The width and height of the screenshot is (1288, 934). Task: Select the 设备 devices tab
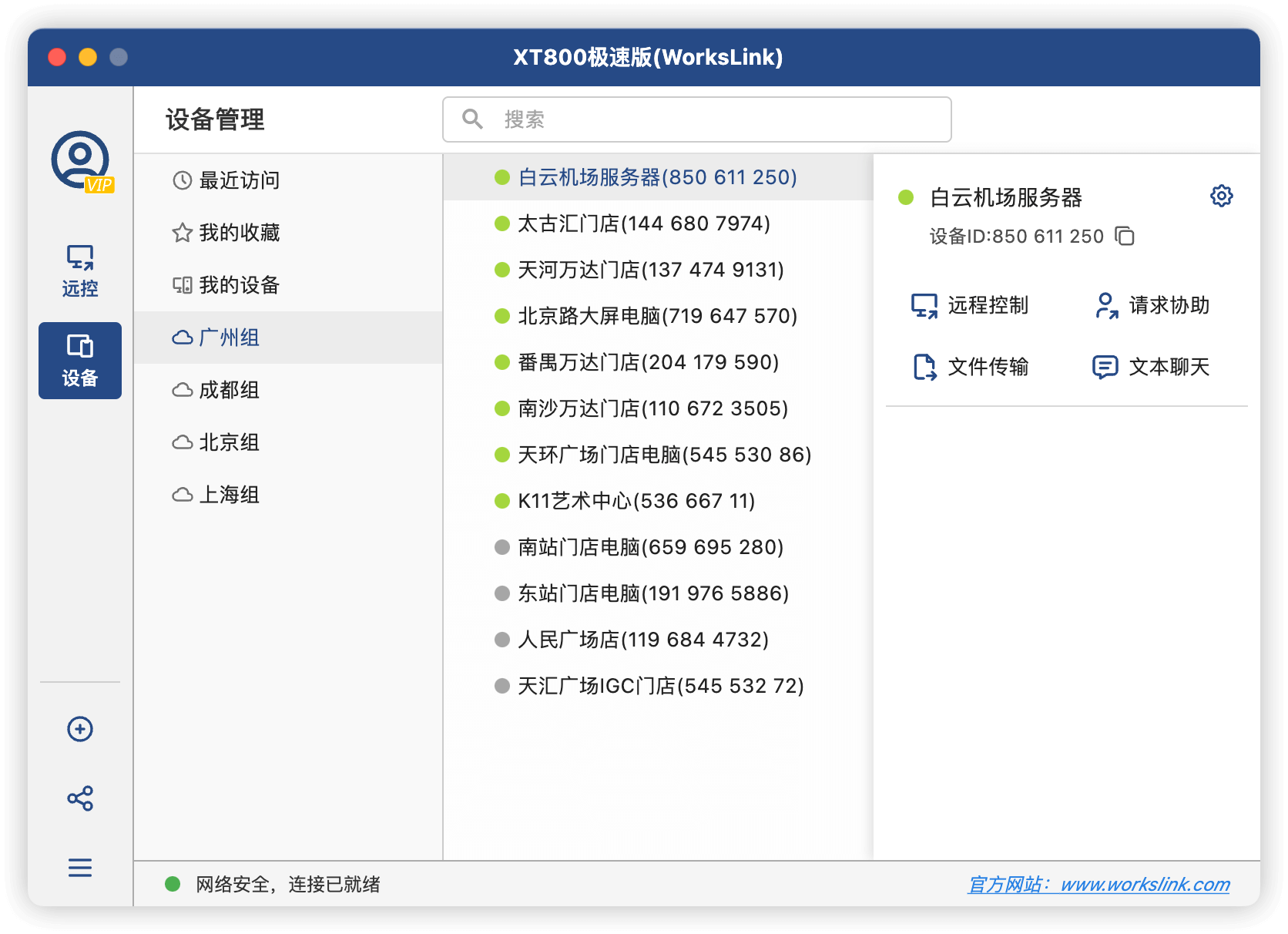pyautogui.click(x=80, y=361)
